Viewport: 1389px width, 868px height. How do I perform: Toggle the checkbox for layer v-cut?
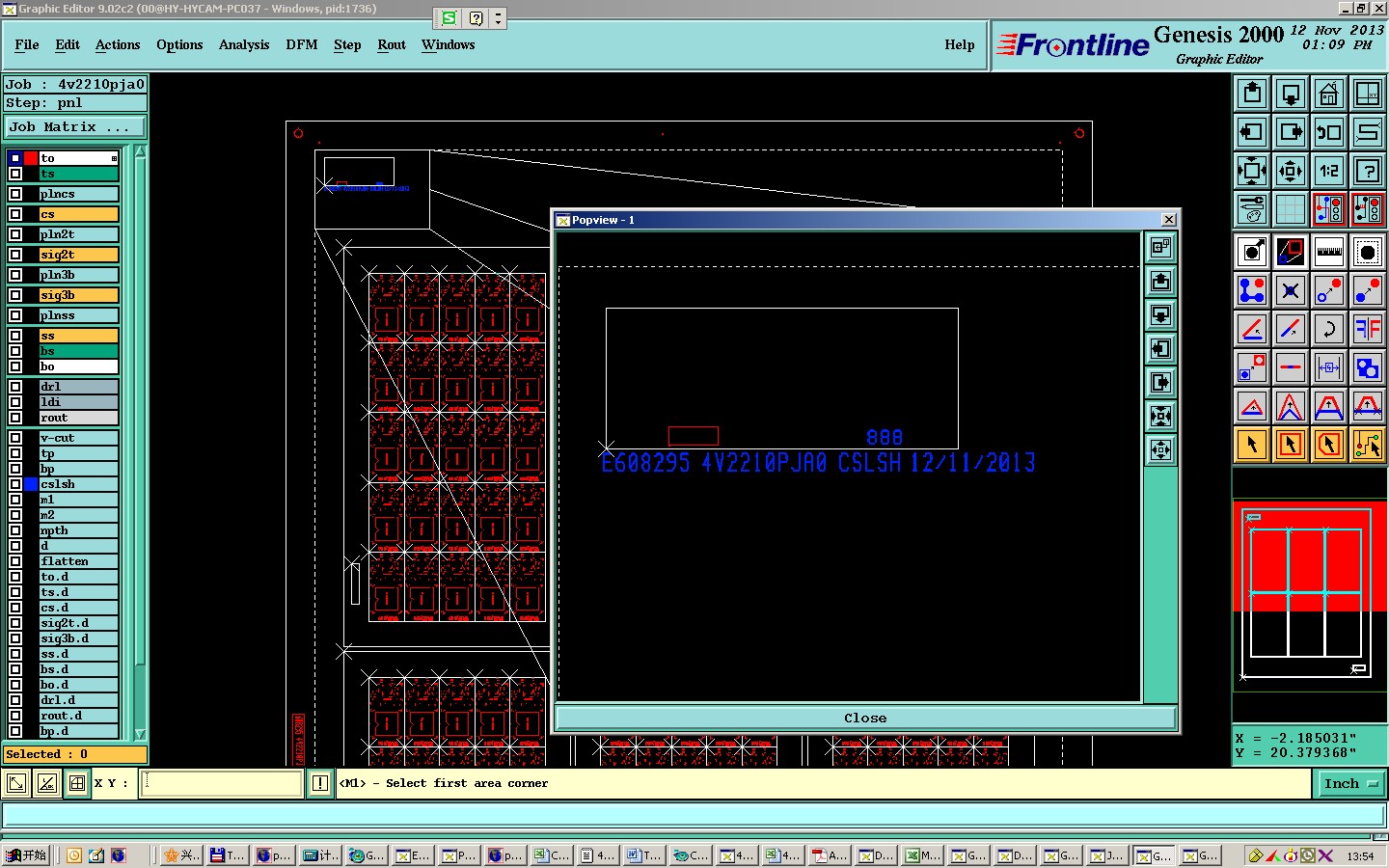point(15,438)
